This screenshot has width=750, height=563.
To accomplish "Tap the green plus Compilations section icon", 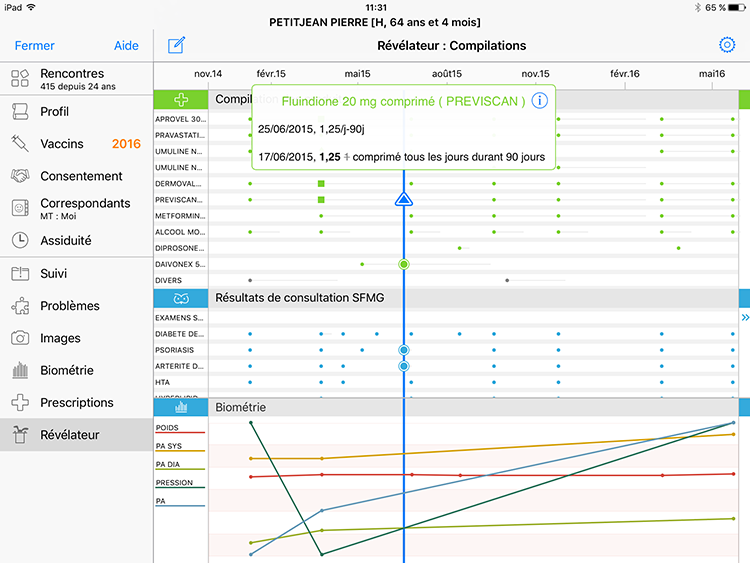I will (x=180, y=100).
